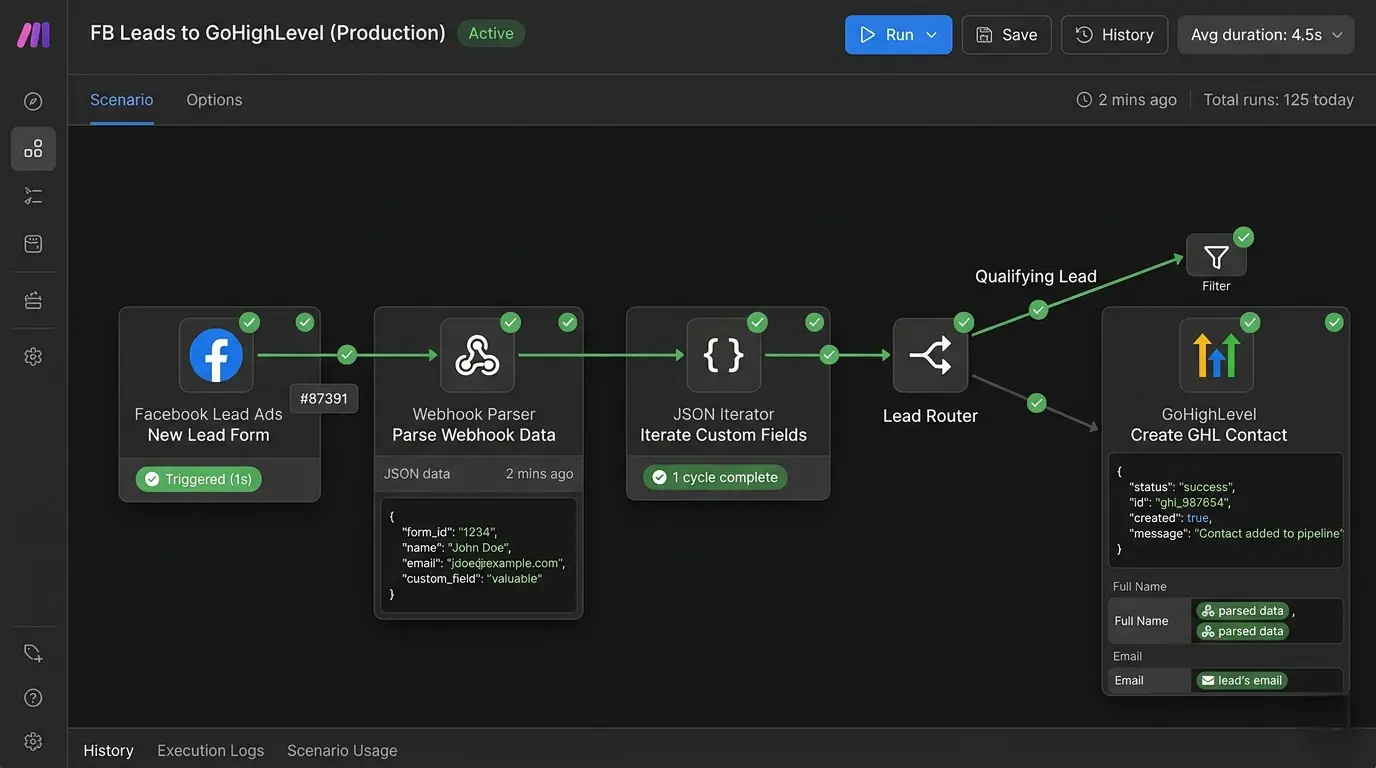Open the Filter funnel icon
Screen dimensions: 1376x768
(1216, 256)
